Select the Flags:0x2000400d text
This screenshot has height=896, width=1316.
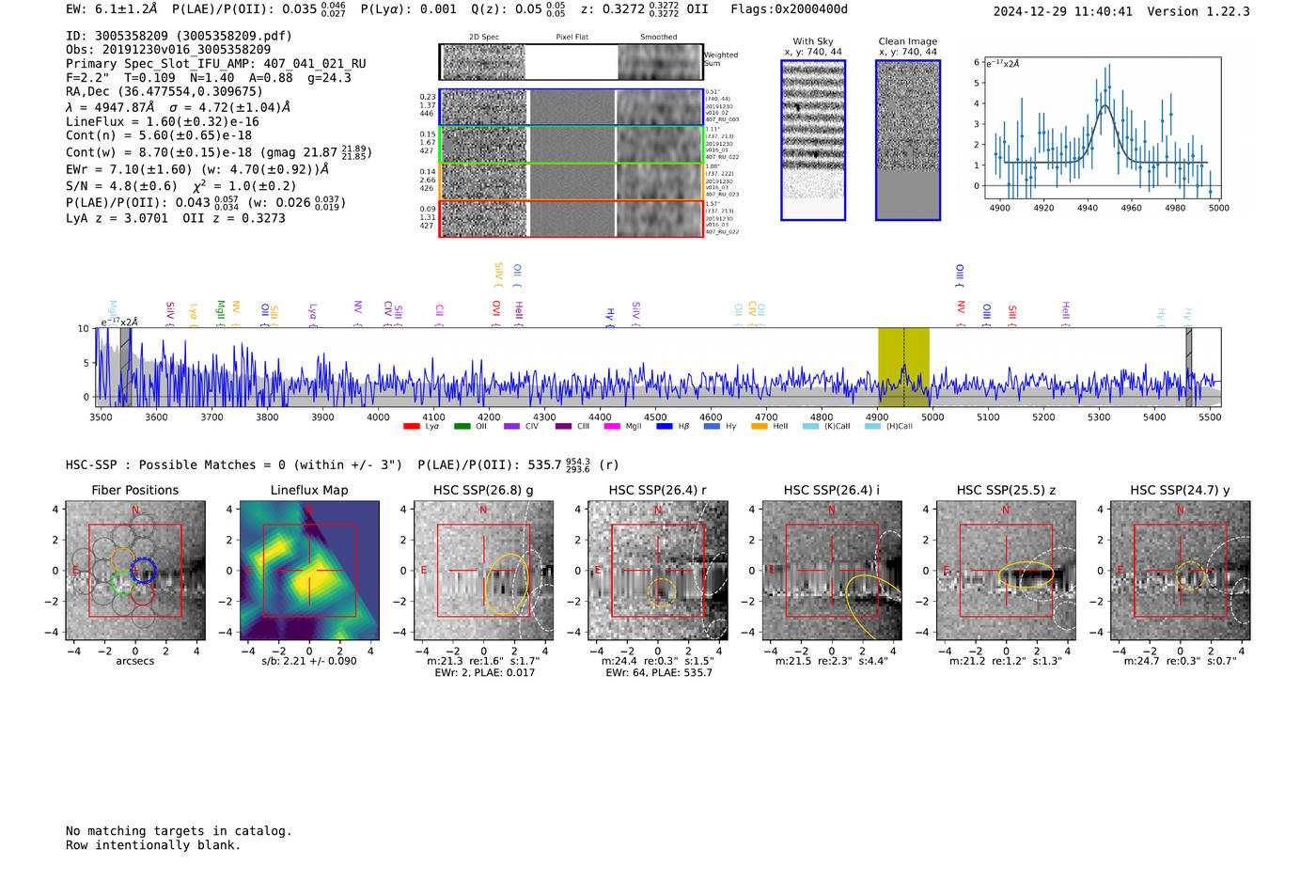789,9
